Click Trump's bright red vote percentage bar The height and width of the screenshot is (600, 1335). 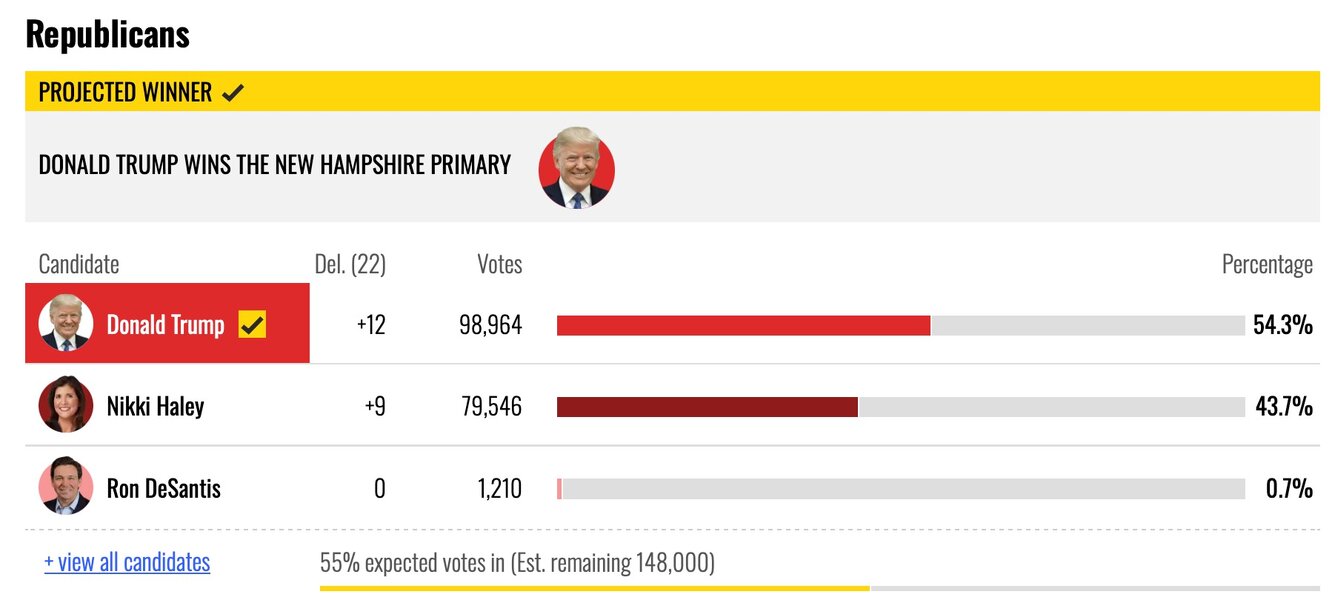click(743, 325)
